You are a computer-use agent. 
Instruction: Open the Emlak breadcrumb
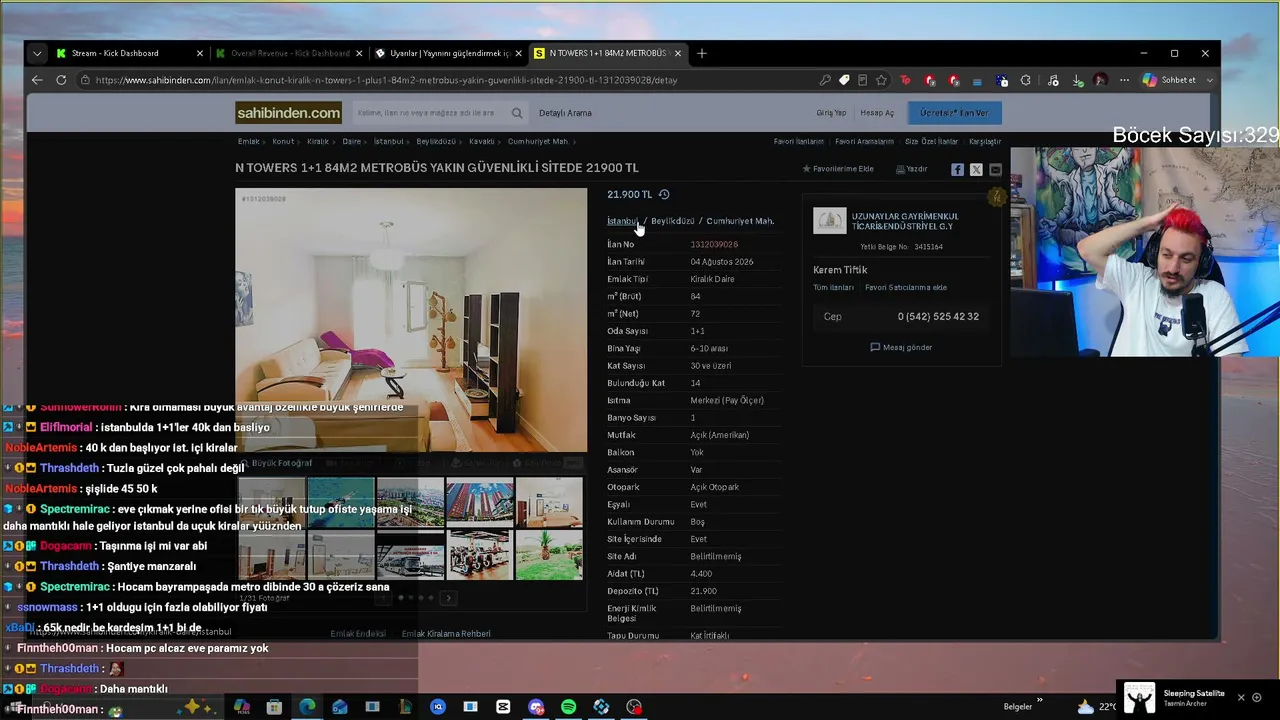248,142
